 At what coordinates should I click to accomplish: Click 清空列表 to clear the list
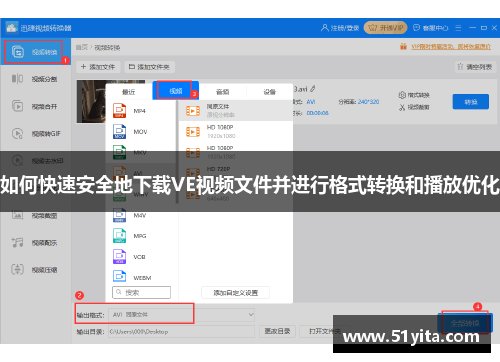point(475,67)
